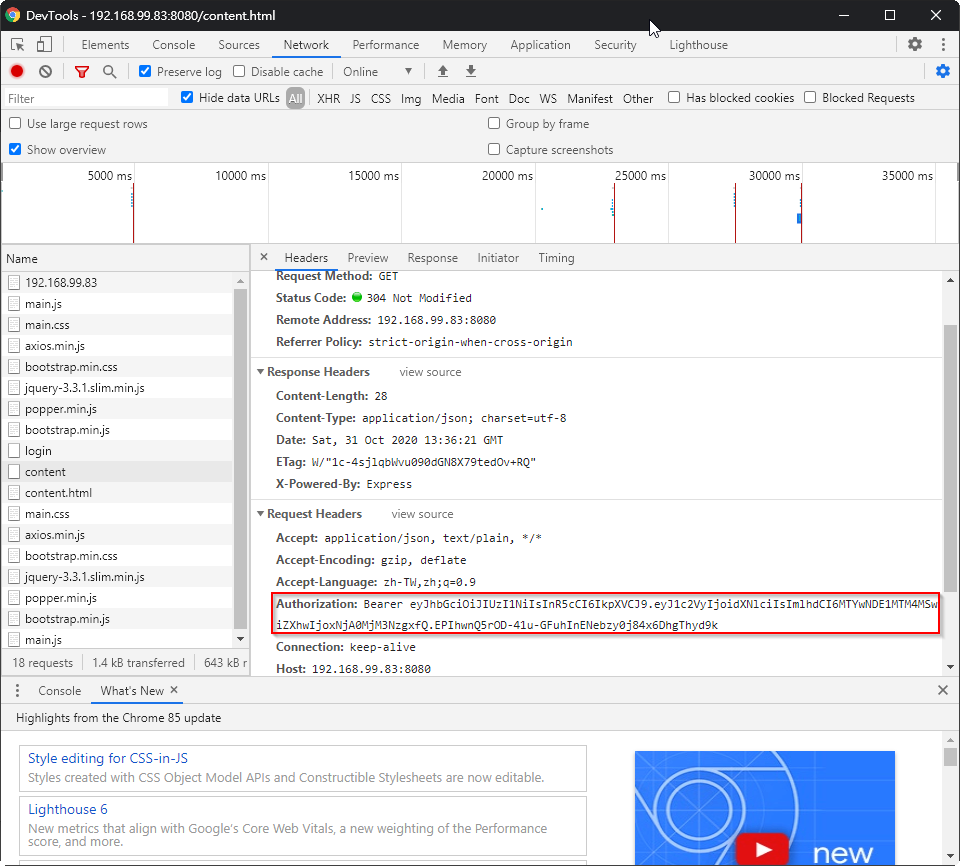Check Has blocked cookies

674,97
